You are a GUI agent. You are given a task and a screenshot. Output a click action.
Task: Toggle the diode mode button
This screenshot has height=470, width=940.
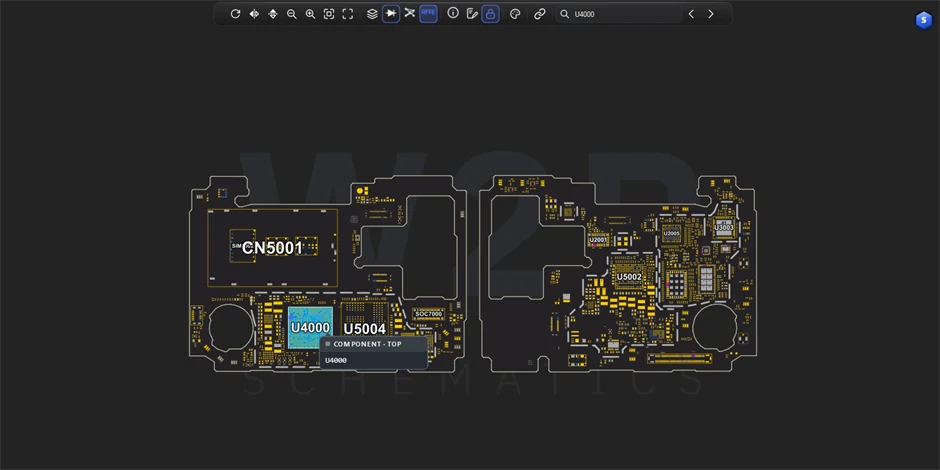click(391, 13)
